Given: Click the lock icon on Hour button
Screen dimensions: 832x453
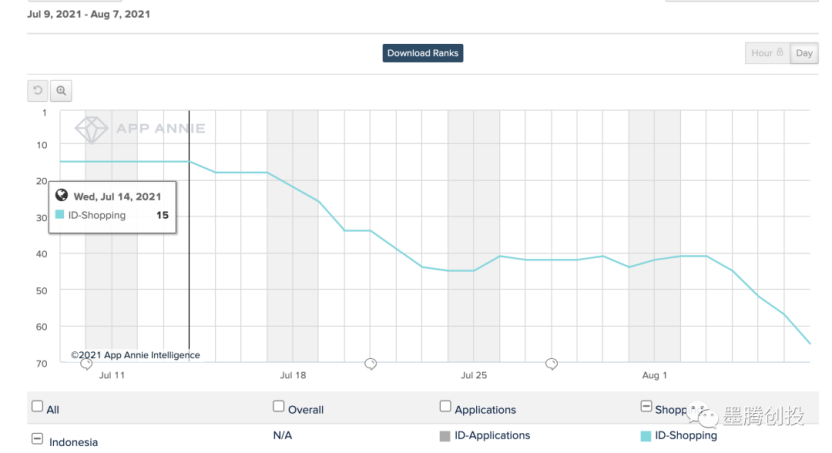Looking at the screenshot, I should tap(780, 53).
